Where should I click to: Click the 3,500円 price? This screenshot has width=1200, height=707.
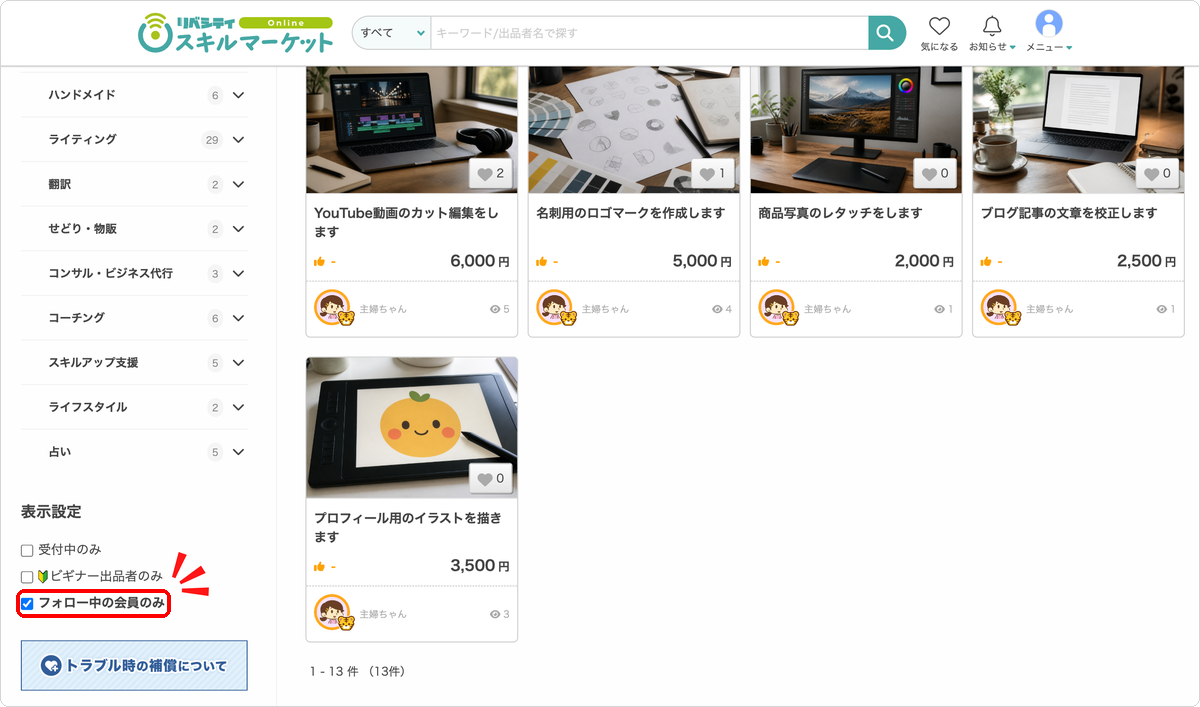click(480, 566)
